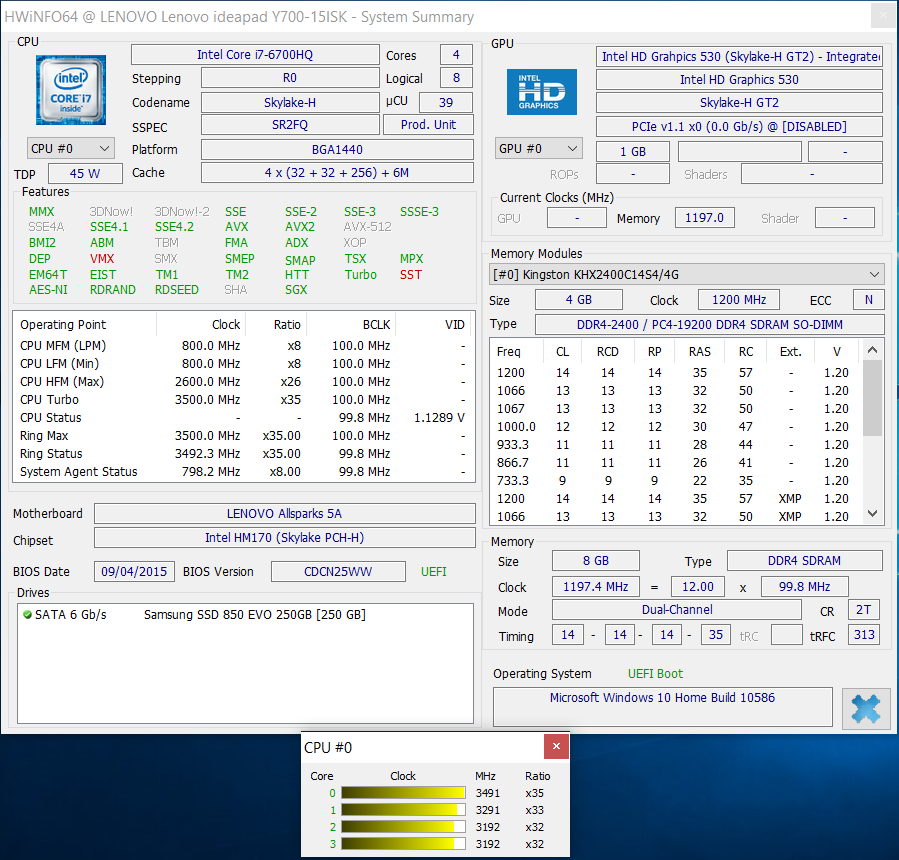The width and height of the screenshot is (899, 860).
Task: Click the DDR4-2400 memory type field
Action: point(710,325)
